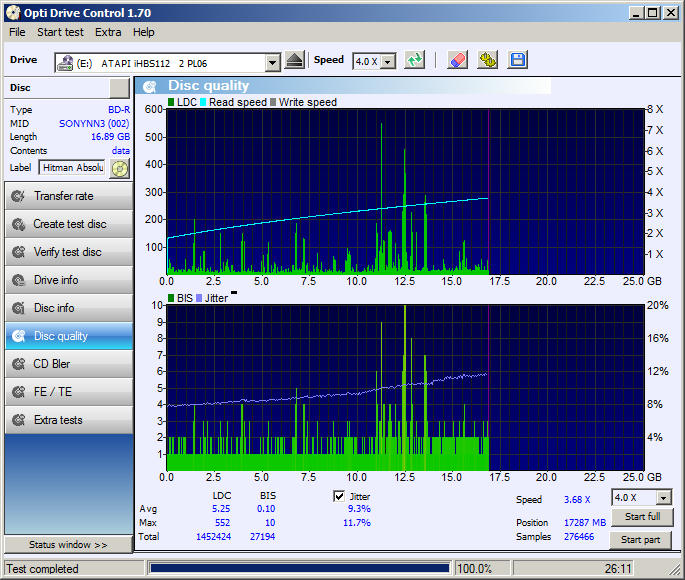Click the LDC total 1452424

click(213, 537)
